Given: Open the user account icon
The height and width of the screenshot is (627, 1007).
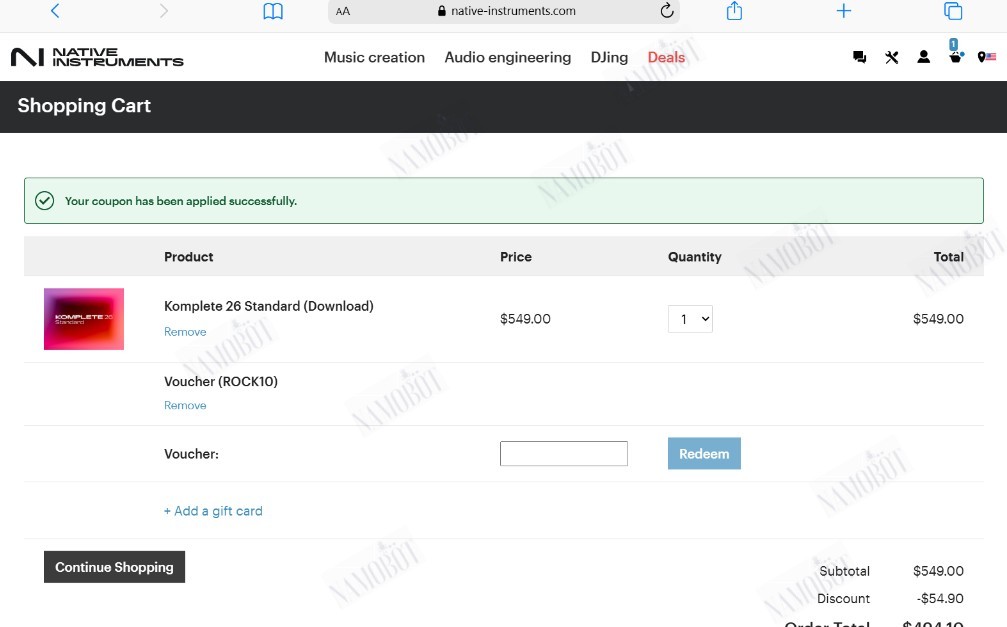Looking at the screenshot, I should (924, 57).
